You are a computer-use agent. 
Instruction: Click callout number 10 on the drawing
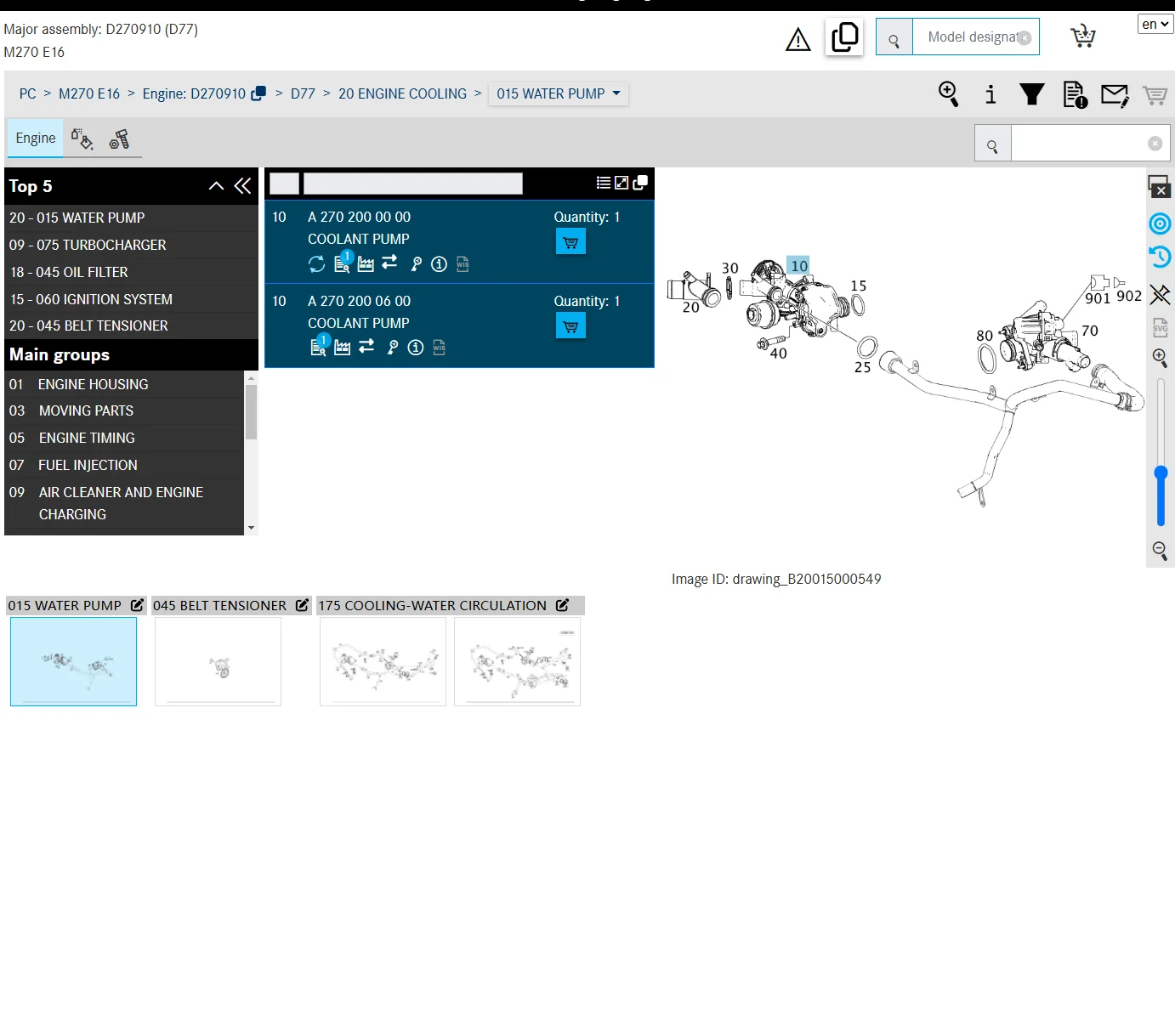[798, 266]
